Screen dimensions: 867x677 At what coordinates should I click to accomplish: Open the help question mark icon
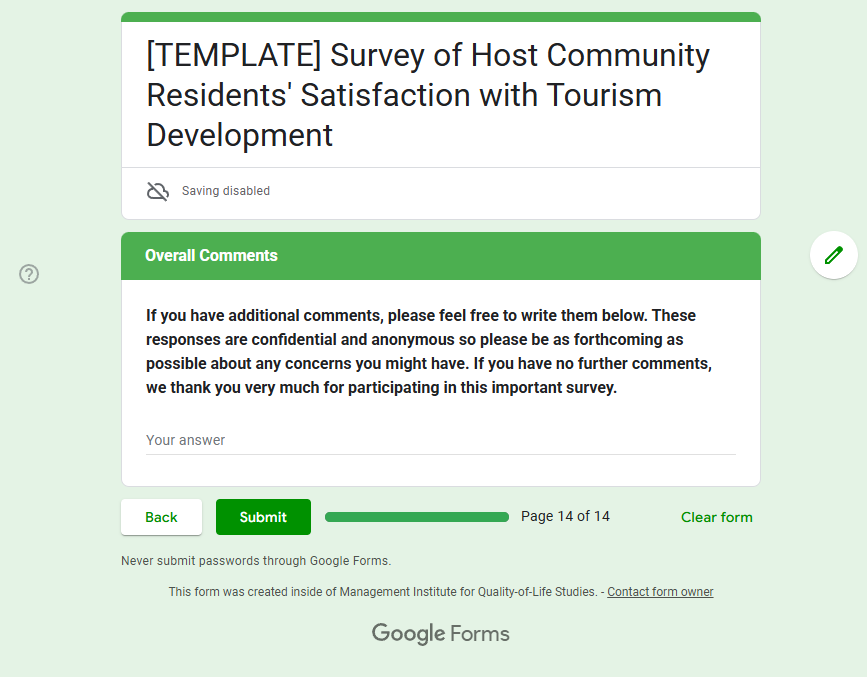click(x=29, y=274)
